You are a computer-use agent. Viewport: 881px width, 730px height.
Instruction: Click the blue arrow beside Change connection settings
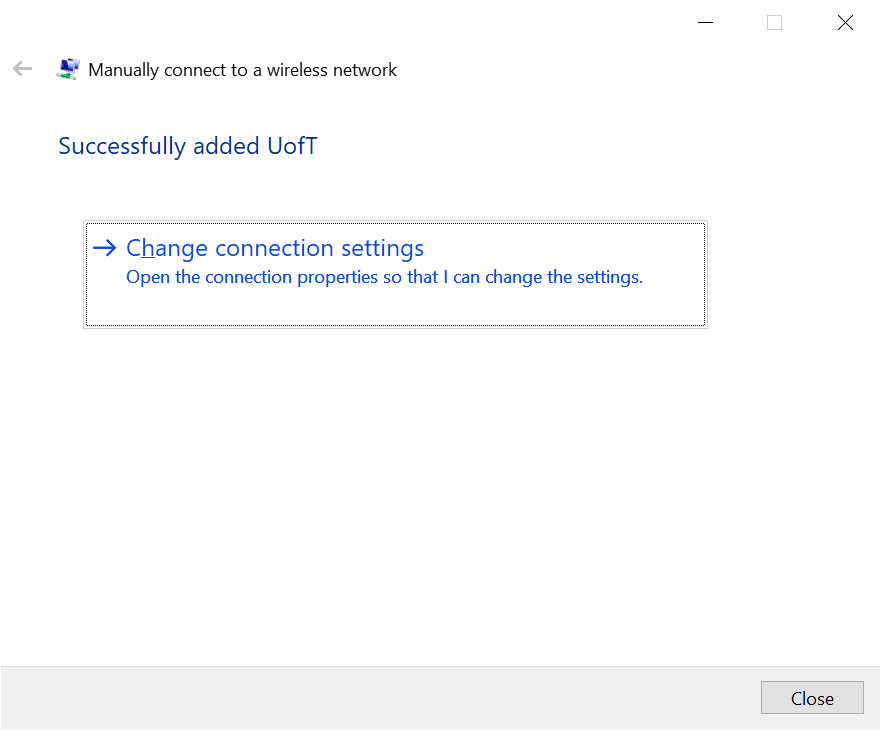105,248
